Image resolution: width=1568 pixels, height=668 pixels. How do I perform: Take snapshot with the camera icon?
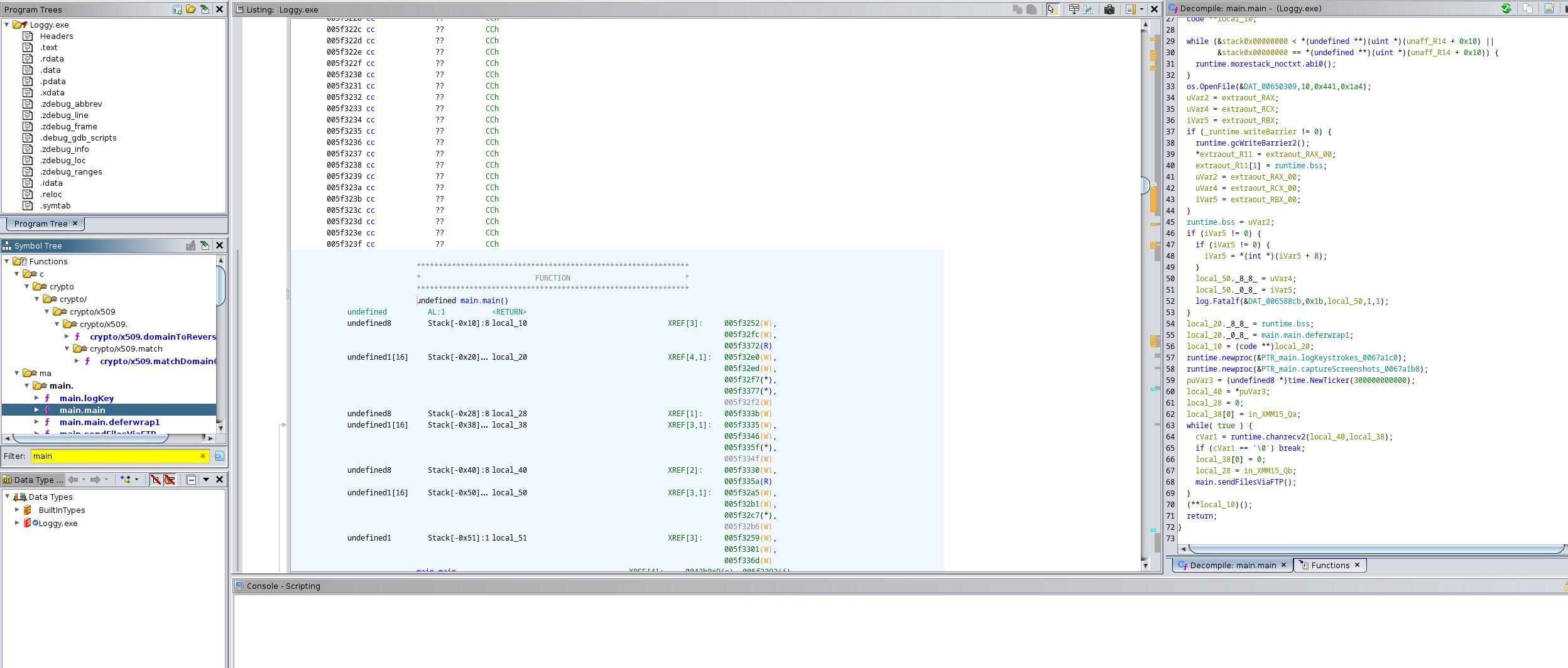tap(1109, 9)
